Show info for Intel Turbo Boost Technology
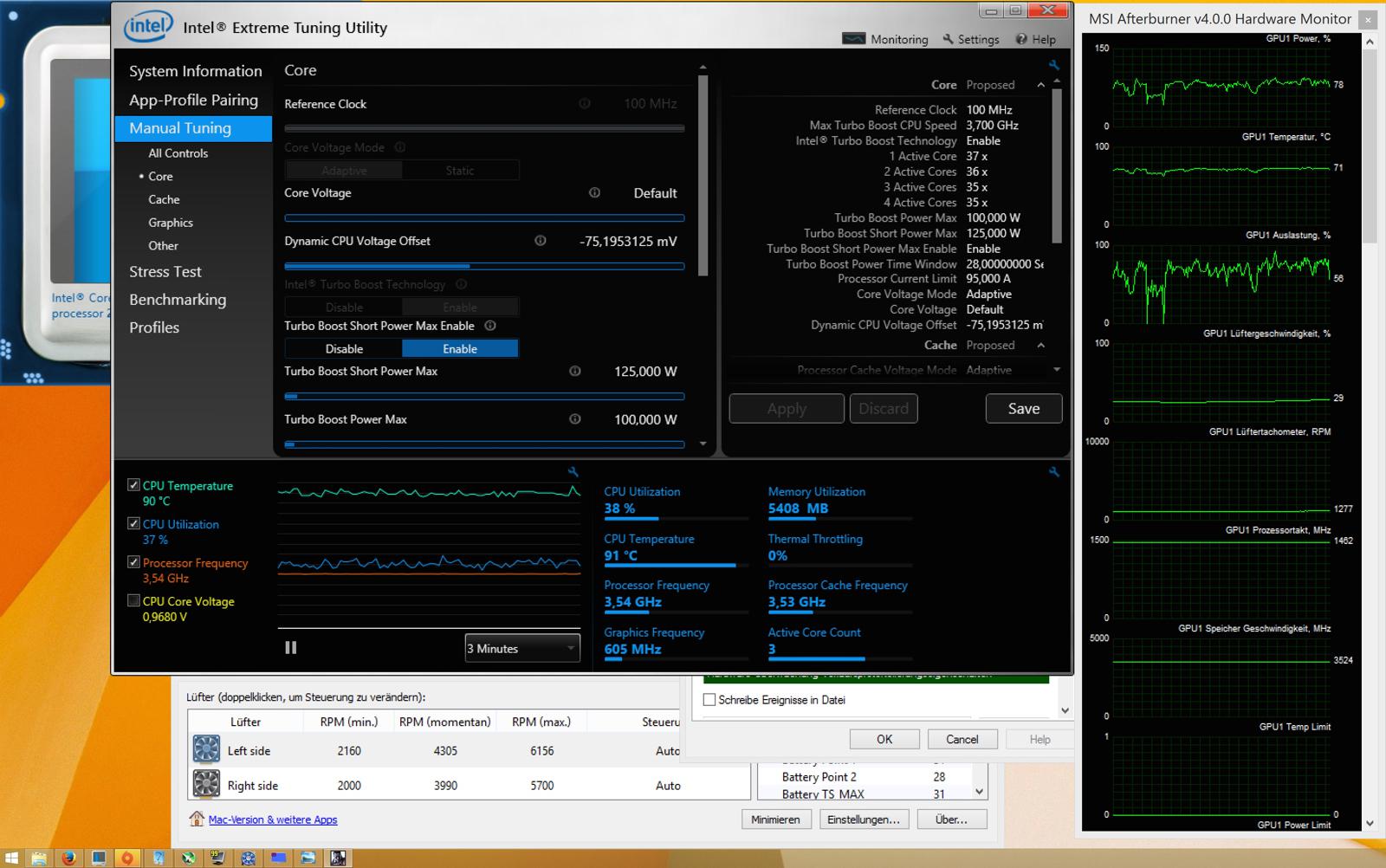The height and width of the screenshot is (868, 1386). [462, 283]
